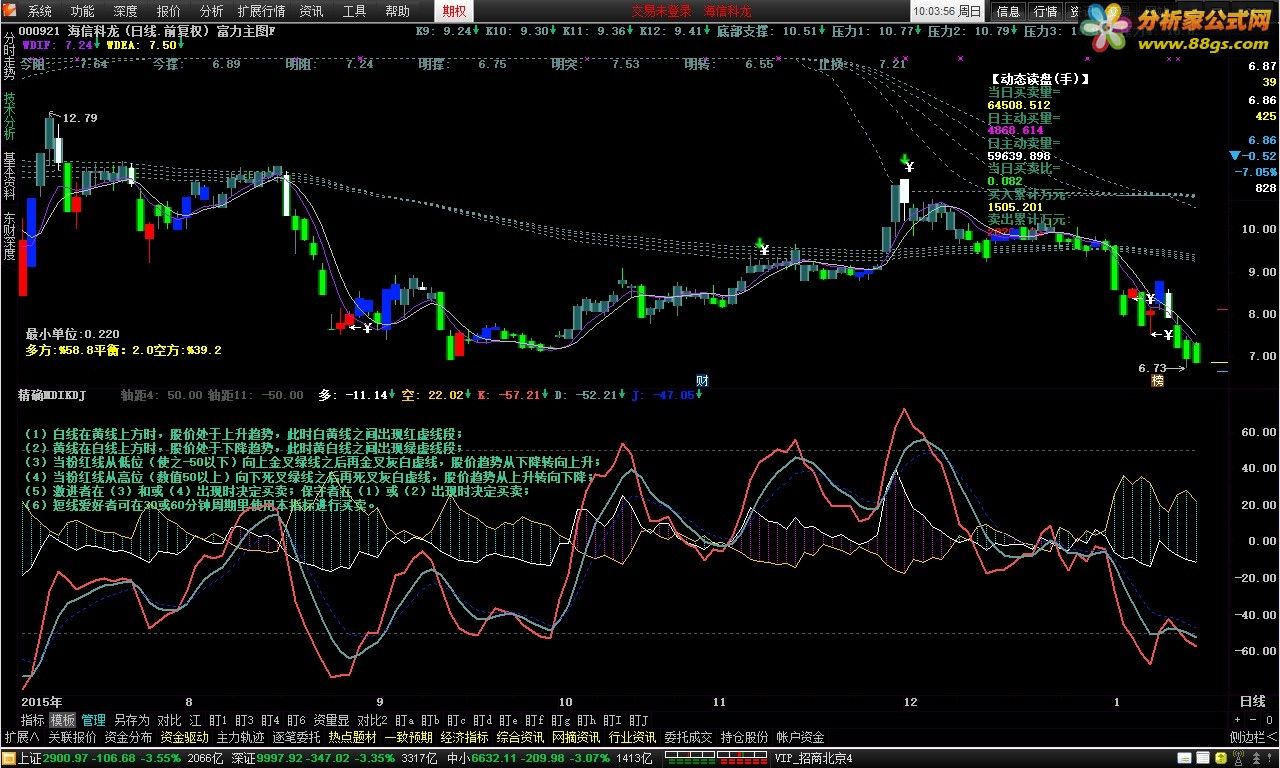Select 基本资料 in left sidebar
The image size is (1280, 768).
(x=9, y=176)
